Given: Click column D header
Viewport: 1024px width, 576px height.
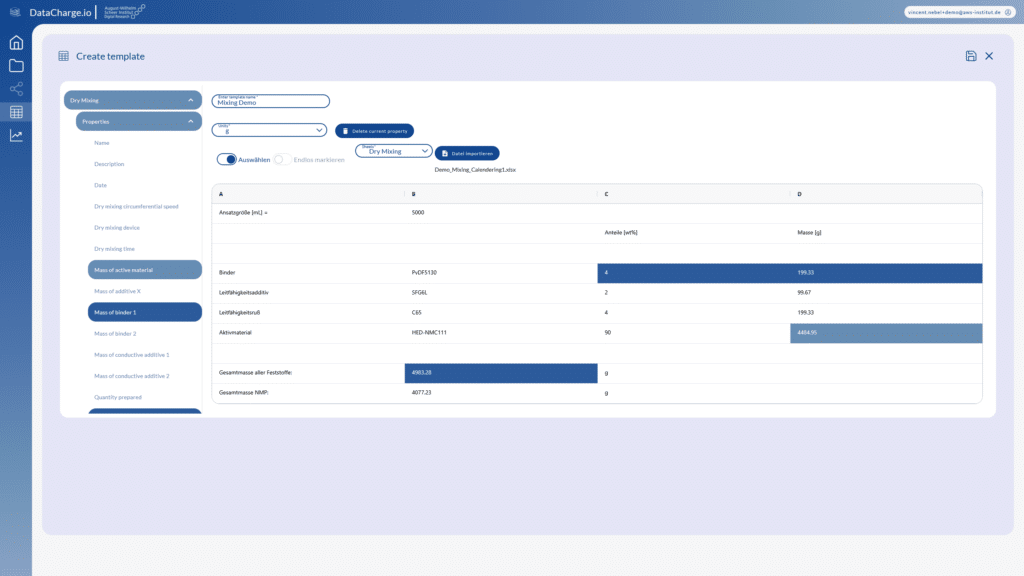Looking at the screenshot, I should coord(886,194).
